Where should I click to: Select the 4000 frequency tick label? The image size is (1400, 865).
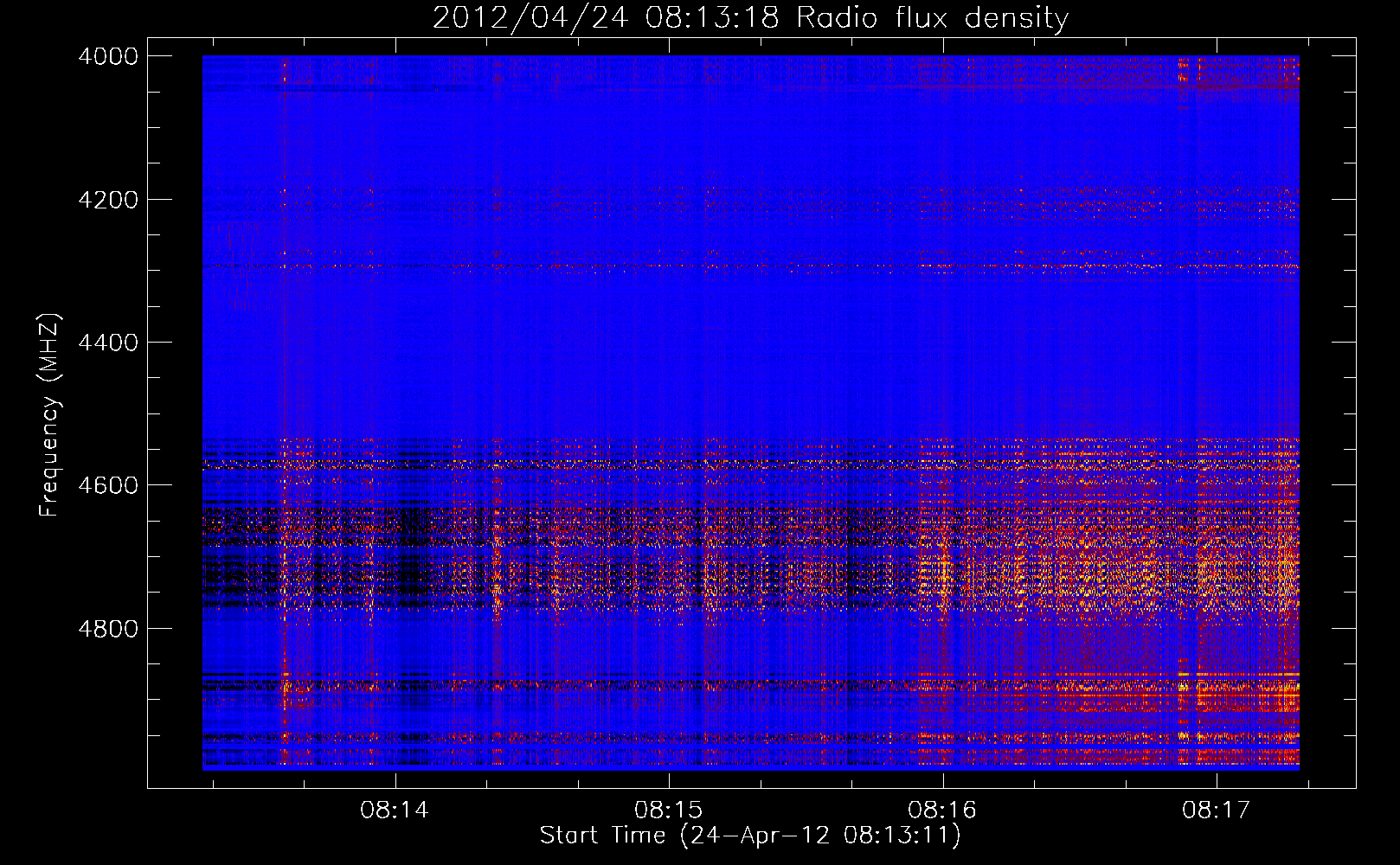click(108, 56)
